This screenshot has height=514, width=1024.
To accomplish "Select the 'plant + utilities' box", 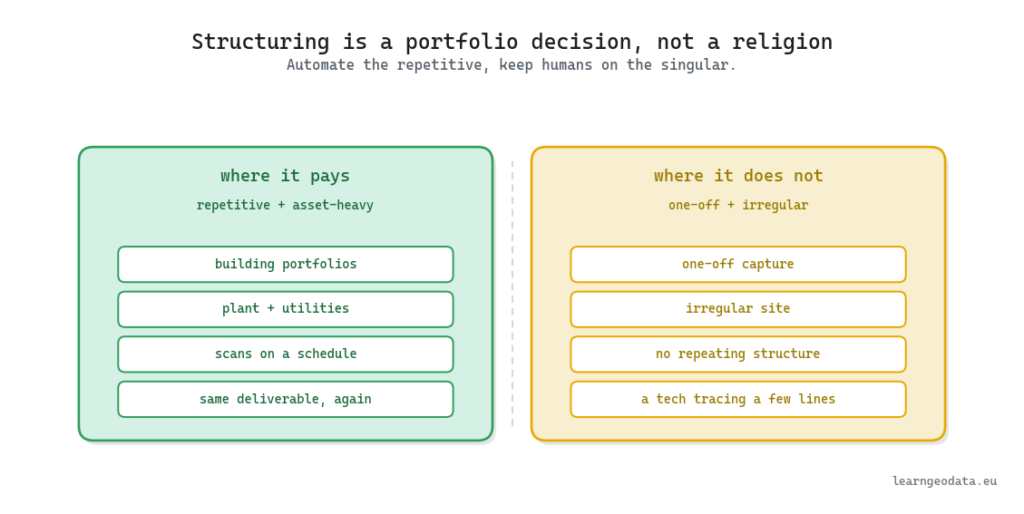I will pos(285,309).
